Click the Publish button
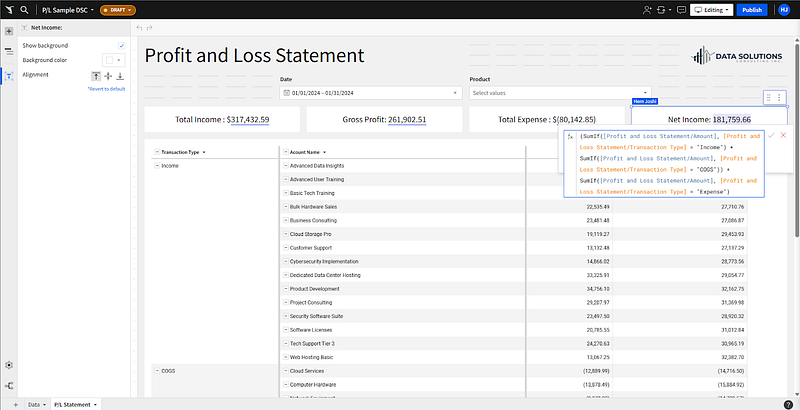The width and height of the screenshot is (800, 410). click(752, 9)
